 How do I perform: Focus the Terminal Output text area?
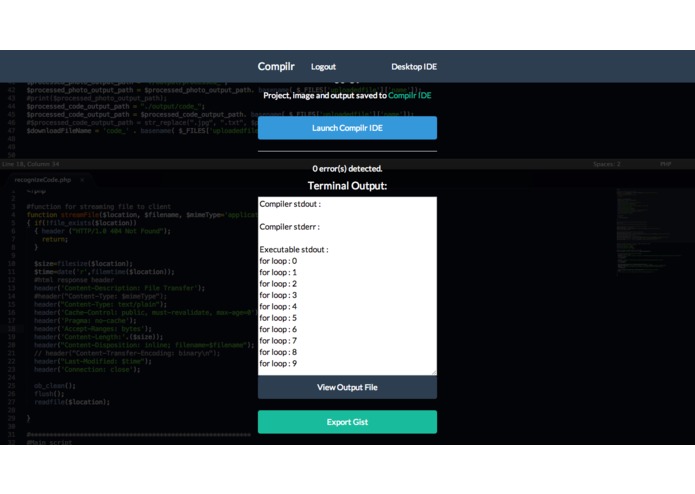click(x=347, y=286)
